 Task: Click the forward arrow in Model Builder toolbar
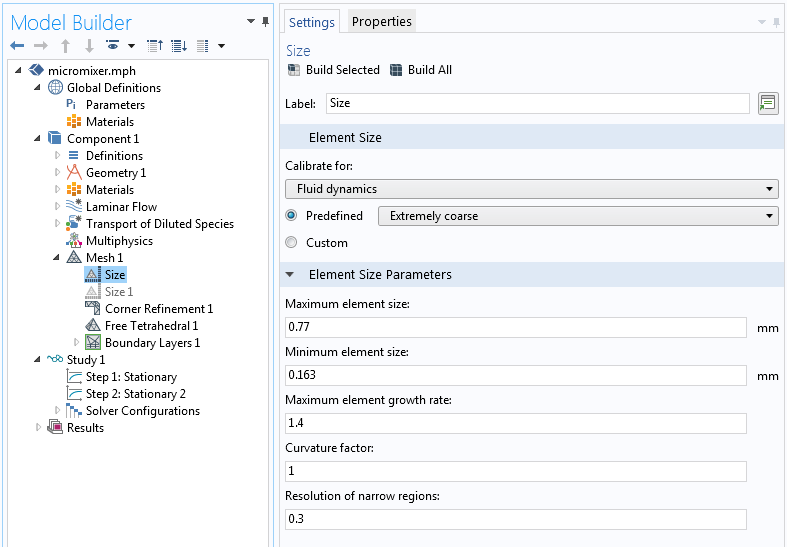[x=41, y=46]
